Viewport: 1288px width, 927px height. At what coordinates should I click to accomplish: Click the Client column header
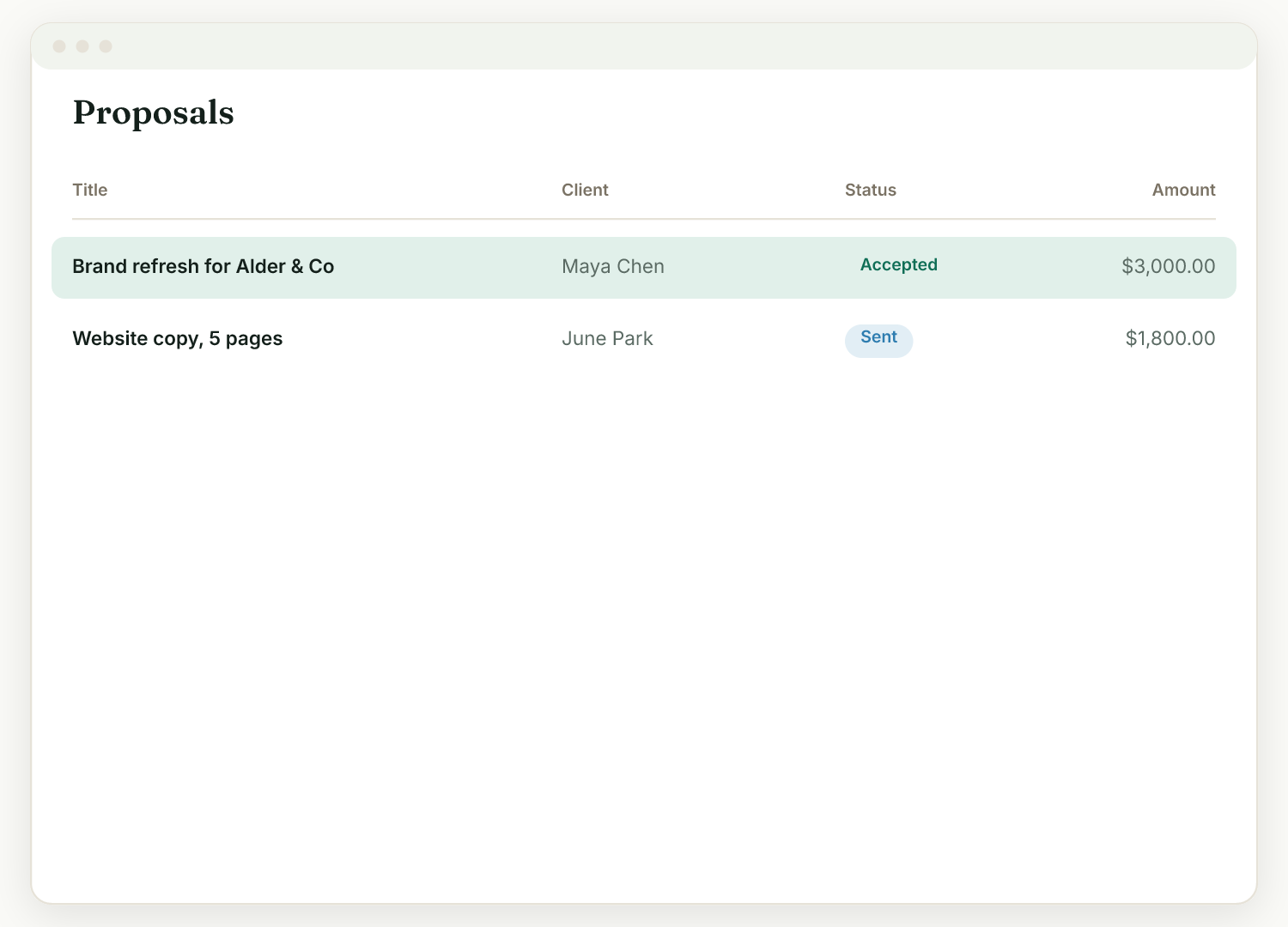click(x=585, y=190)
